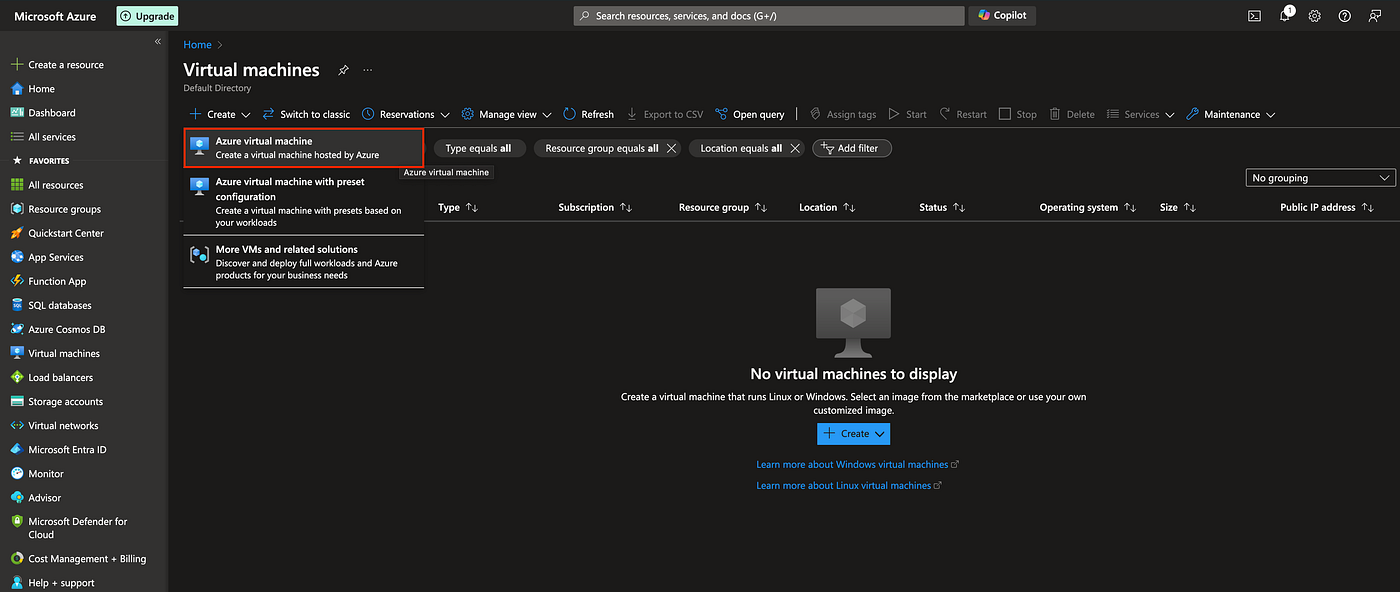The image size is (1400, 592).
Task: Sort by the Resource group column
Action: [722, 207]
